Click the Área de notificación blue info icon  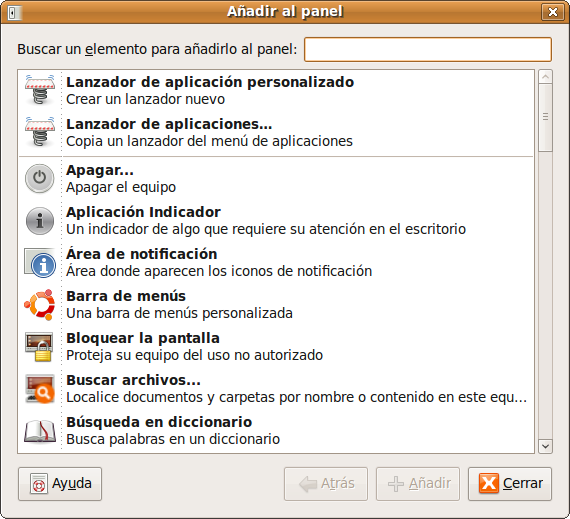tap(40, 263)
